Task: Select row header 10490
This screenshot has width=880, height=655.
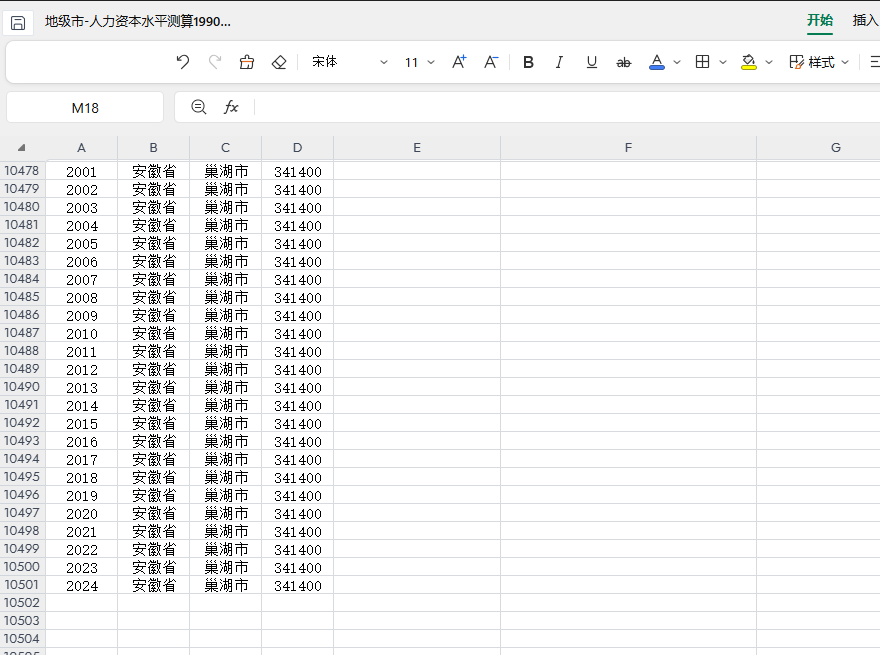Action: (22, 387)
